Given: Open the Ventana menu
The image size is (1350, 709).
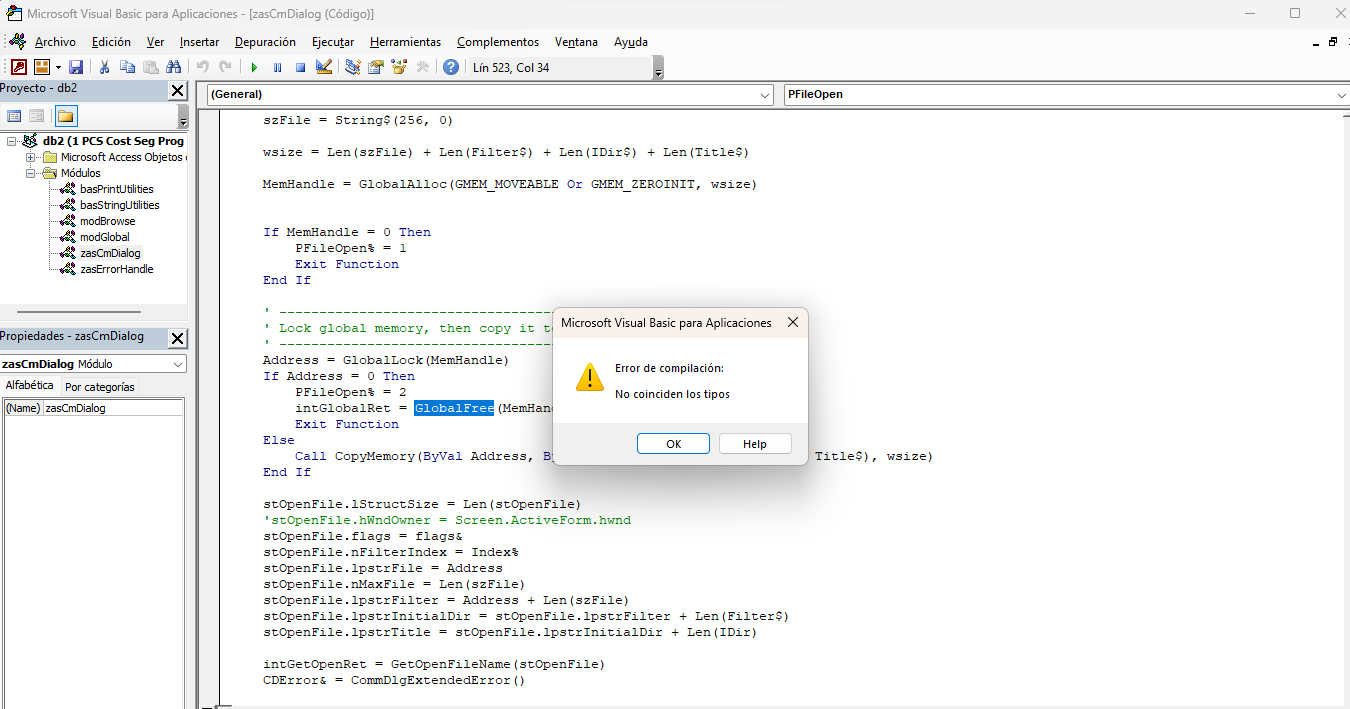Looking at the screenshot, I should coord(576,42).
